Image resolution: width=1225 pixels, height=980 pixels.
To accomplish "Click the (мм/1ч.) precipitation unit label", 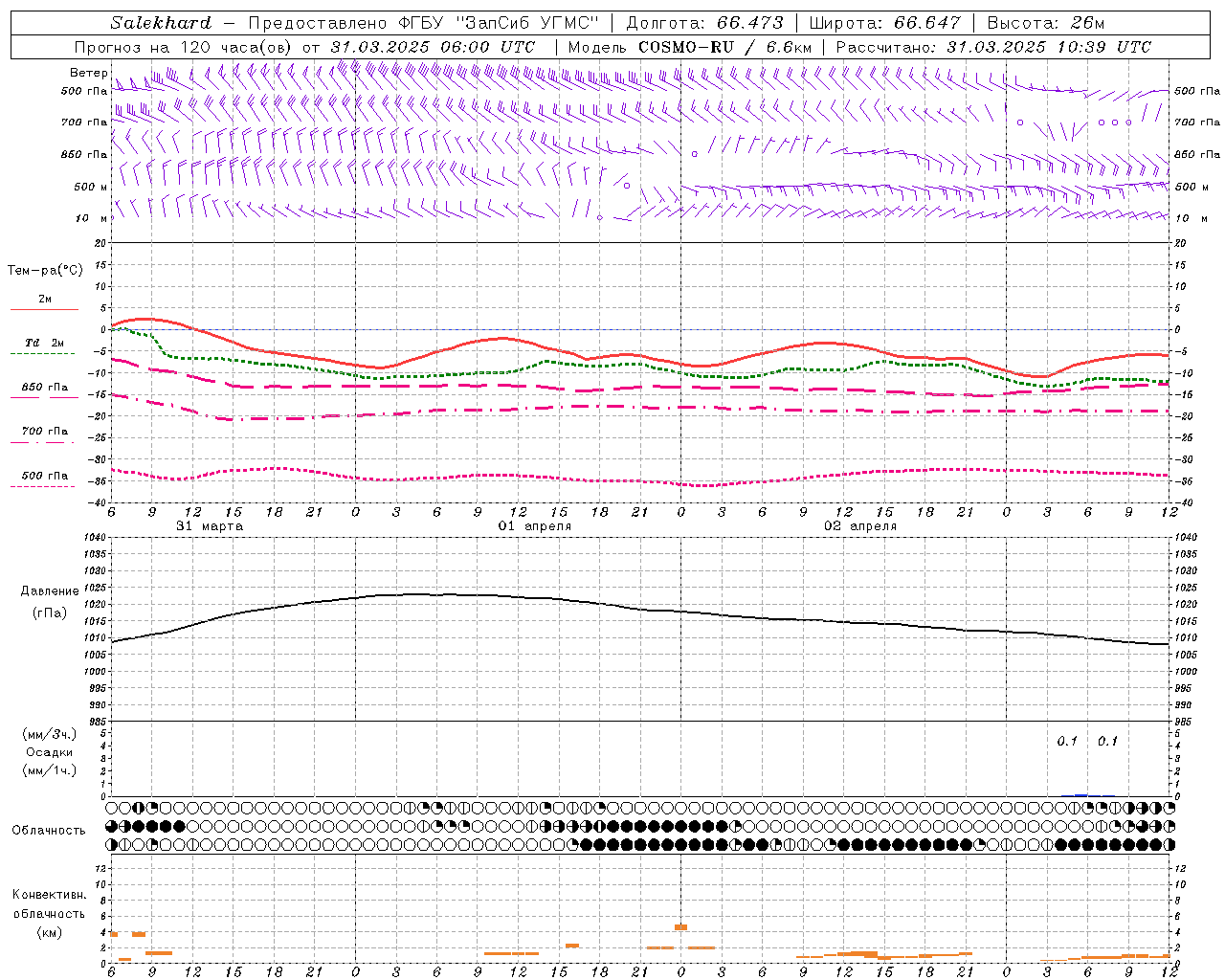I will [50, 770].
